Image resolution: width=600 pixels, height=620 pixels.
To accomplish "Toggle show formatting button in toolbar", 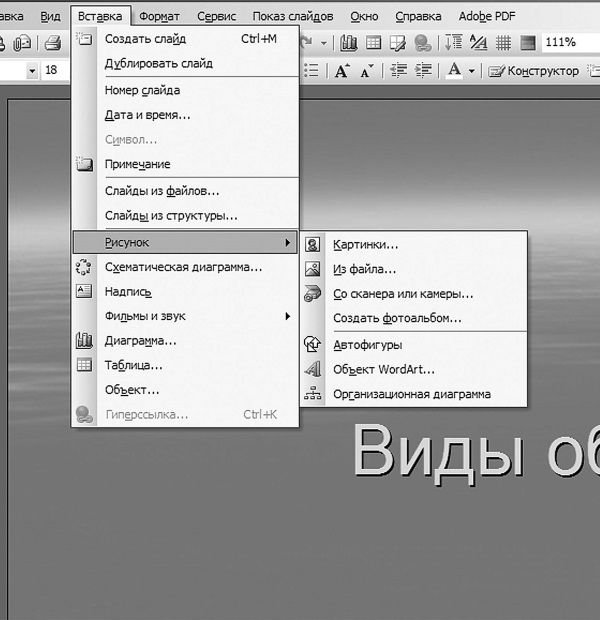I will click(478, 43).
